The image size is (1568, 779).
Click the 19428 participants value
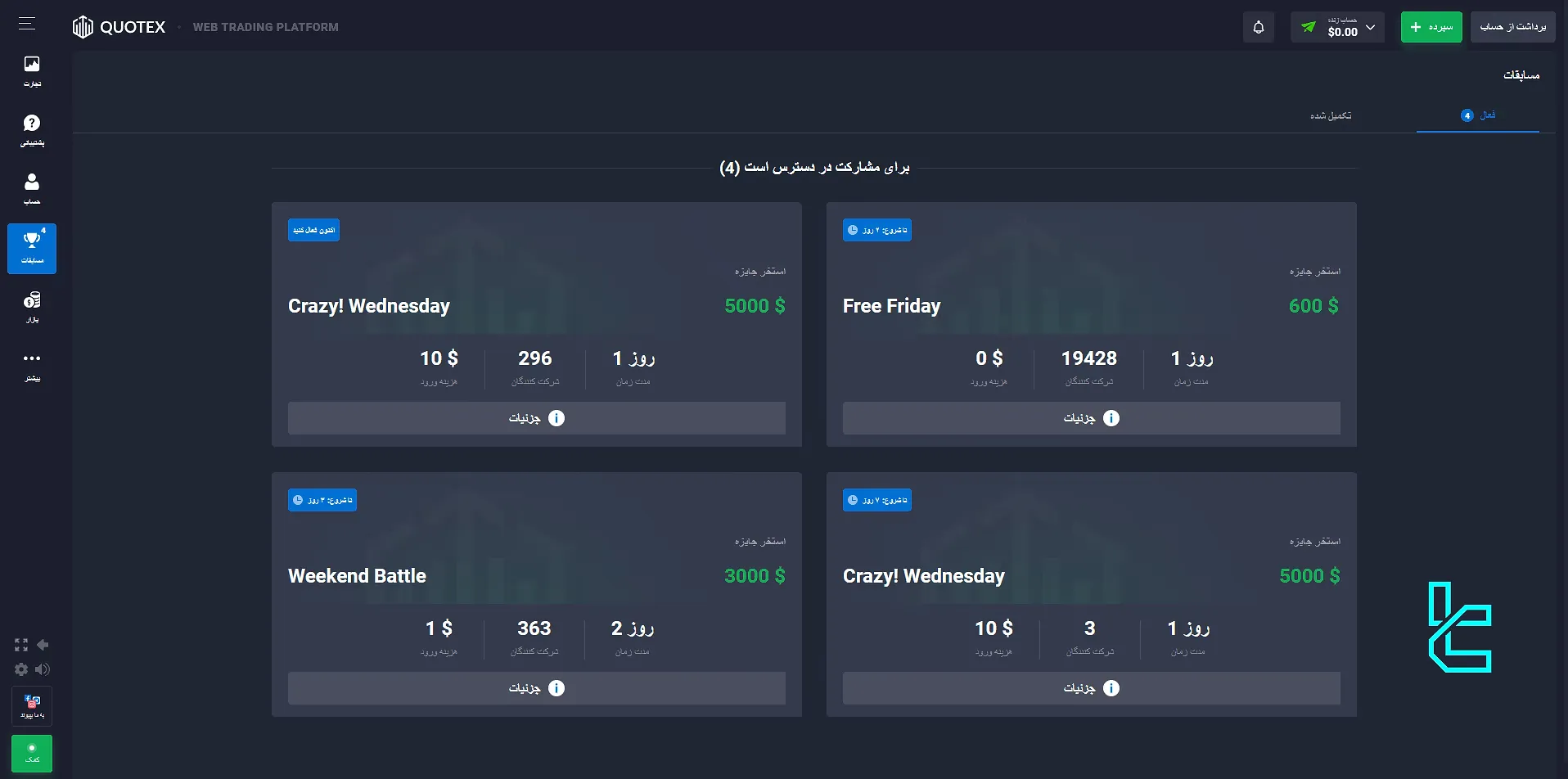(x=1089, y=358)
